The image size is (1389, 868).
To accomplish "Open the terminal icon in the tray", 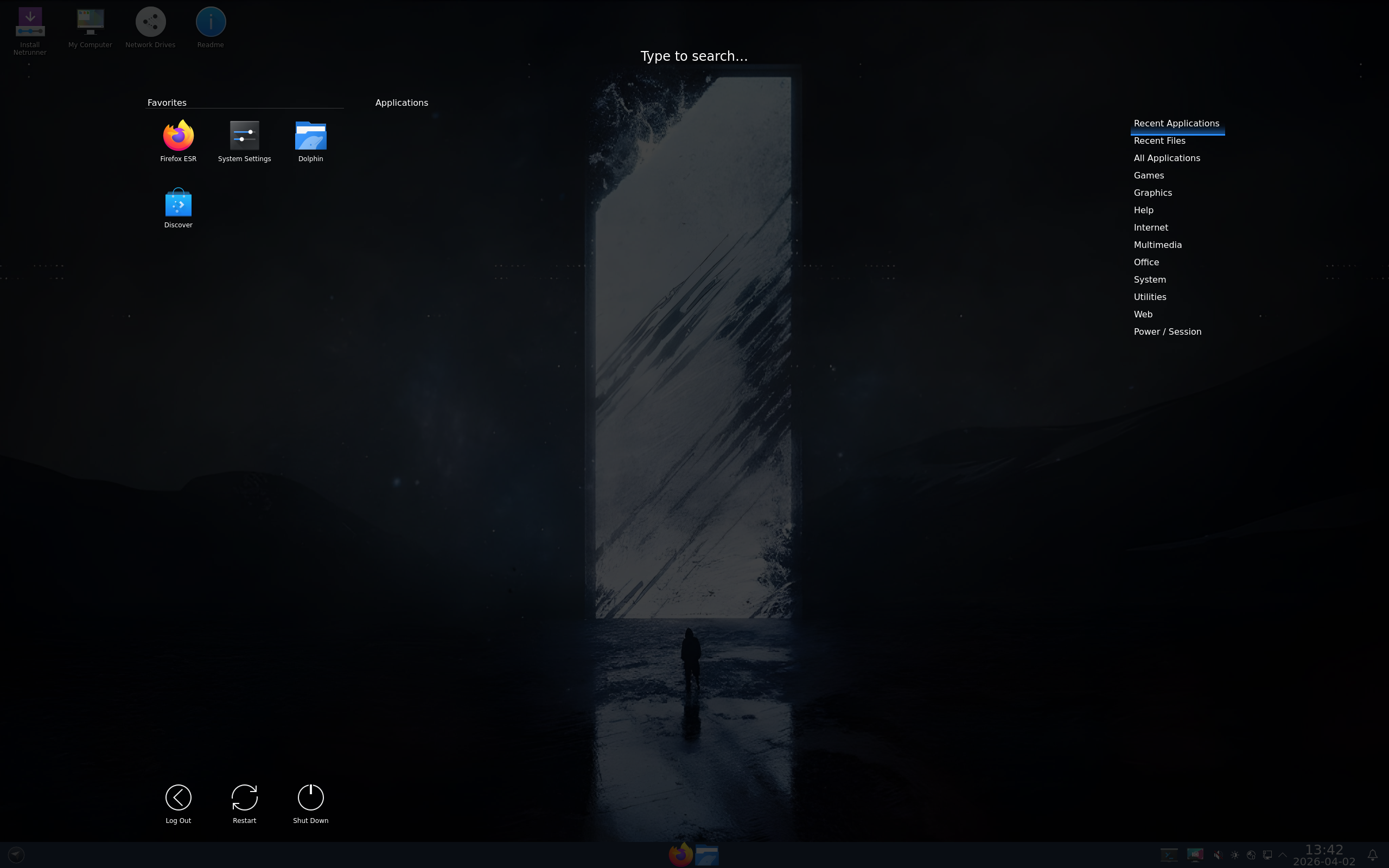I will [x=1169, y=855].
